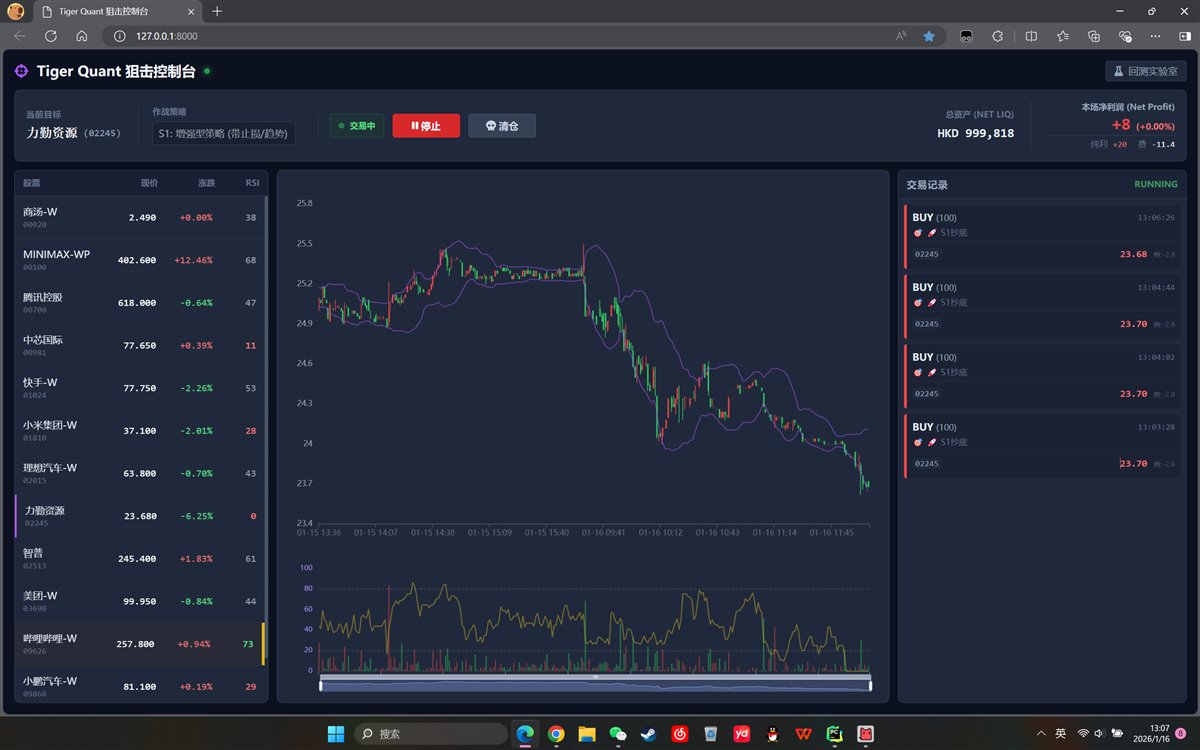The height and width of the screenshot is (750, 1200).
Task: Reload the page with refresh icon
Action: tap(51, 36)
